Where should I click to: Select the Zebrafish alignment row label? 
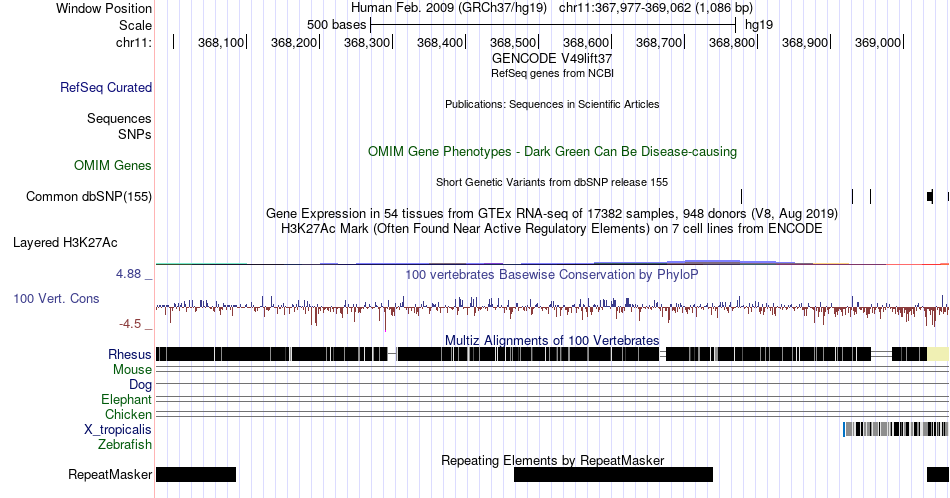125,445
